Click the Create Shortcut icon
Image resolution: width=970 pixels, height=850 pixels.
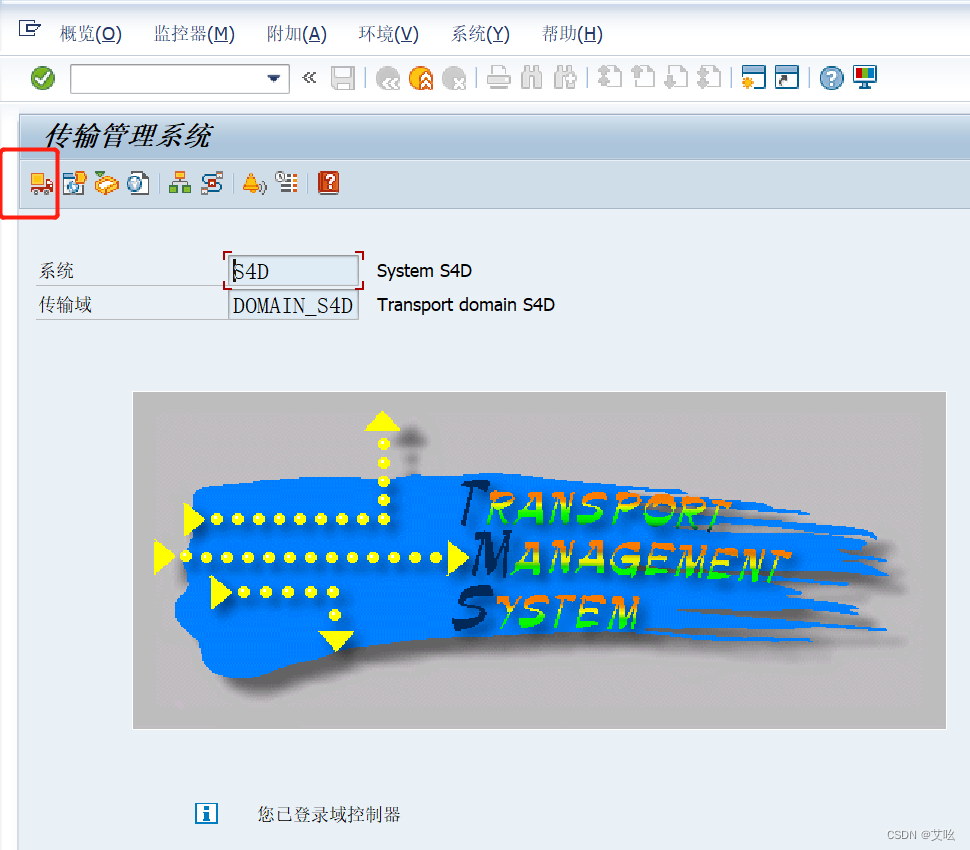pos(787,78)
